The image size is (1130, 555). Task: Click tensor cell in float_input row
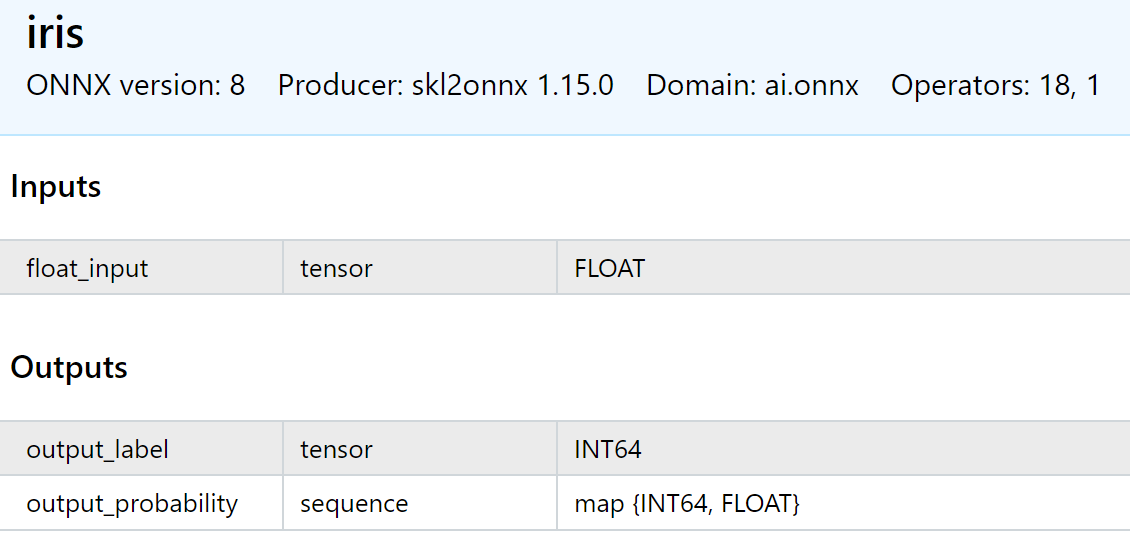coord(420,268)
